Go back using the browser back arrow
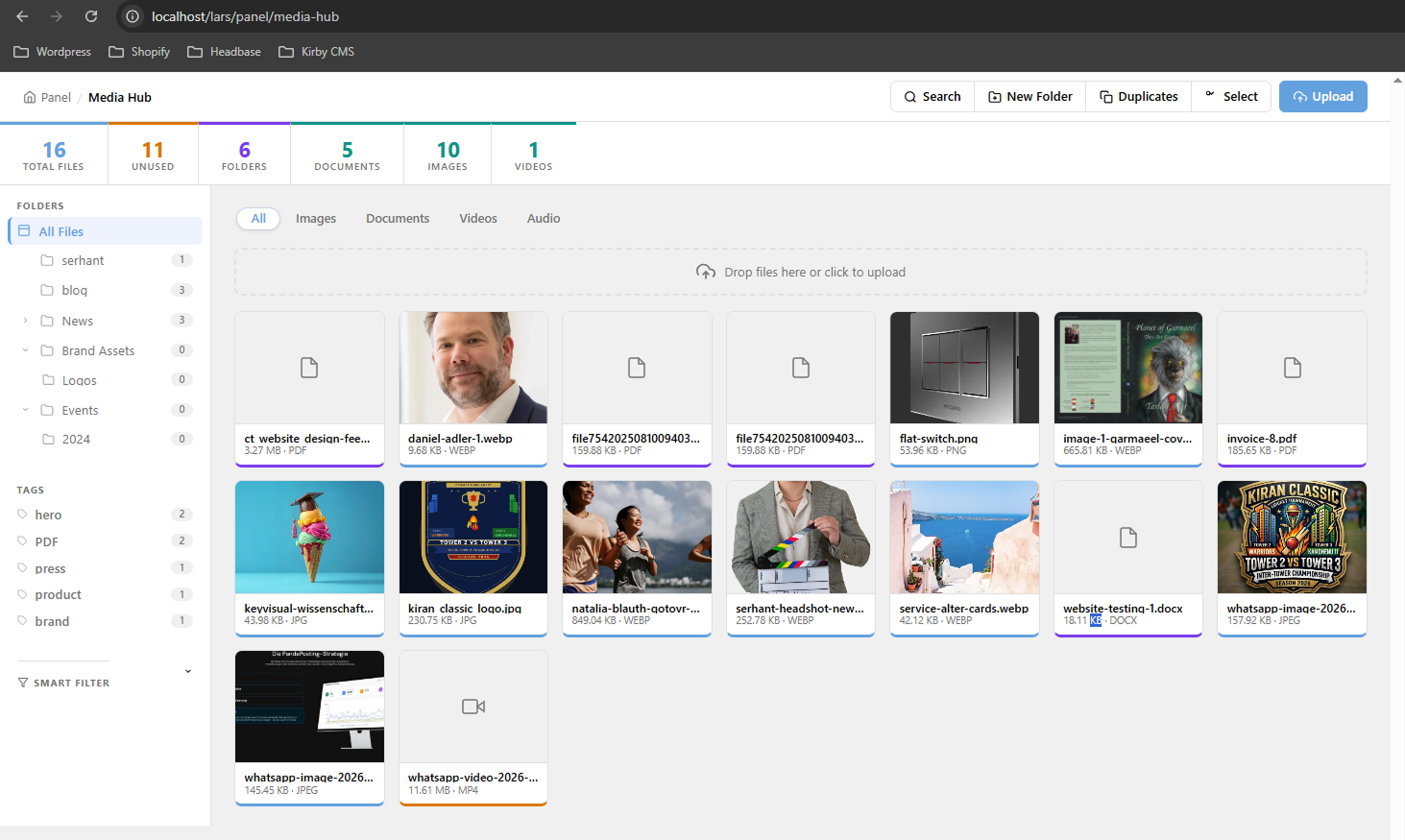1405x840 pixels. coord(22,16)
